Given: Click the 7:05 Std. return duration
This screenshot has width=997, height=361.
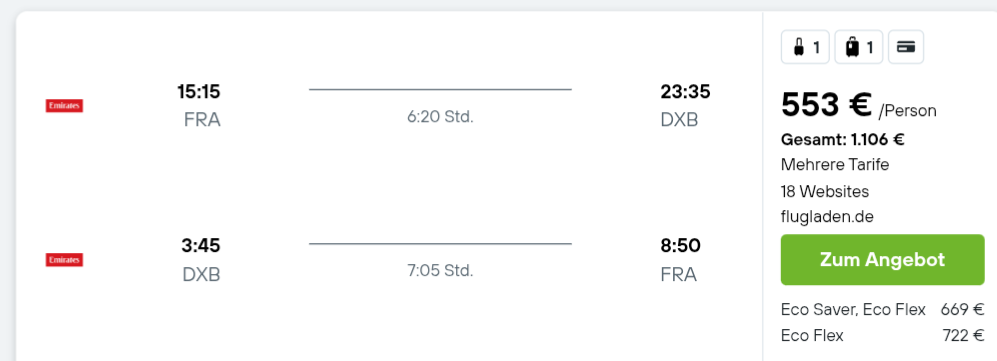Looking at the screenshot, I should (x=441, y=271).
